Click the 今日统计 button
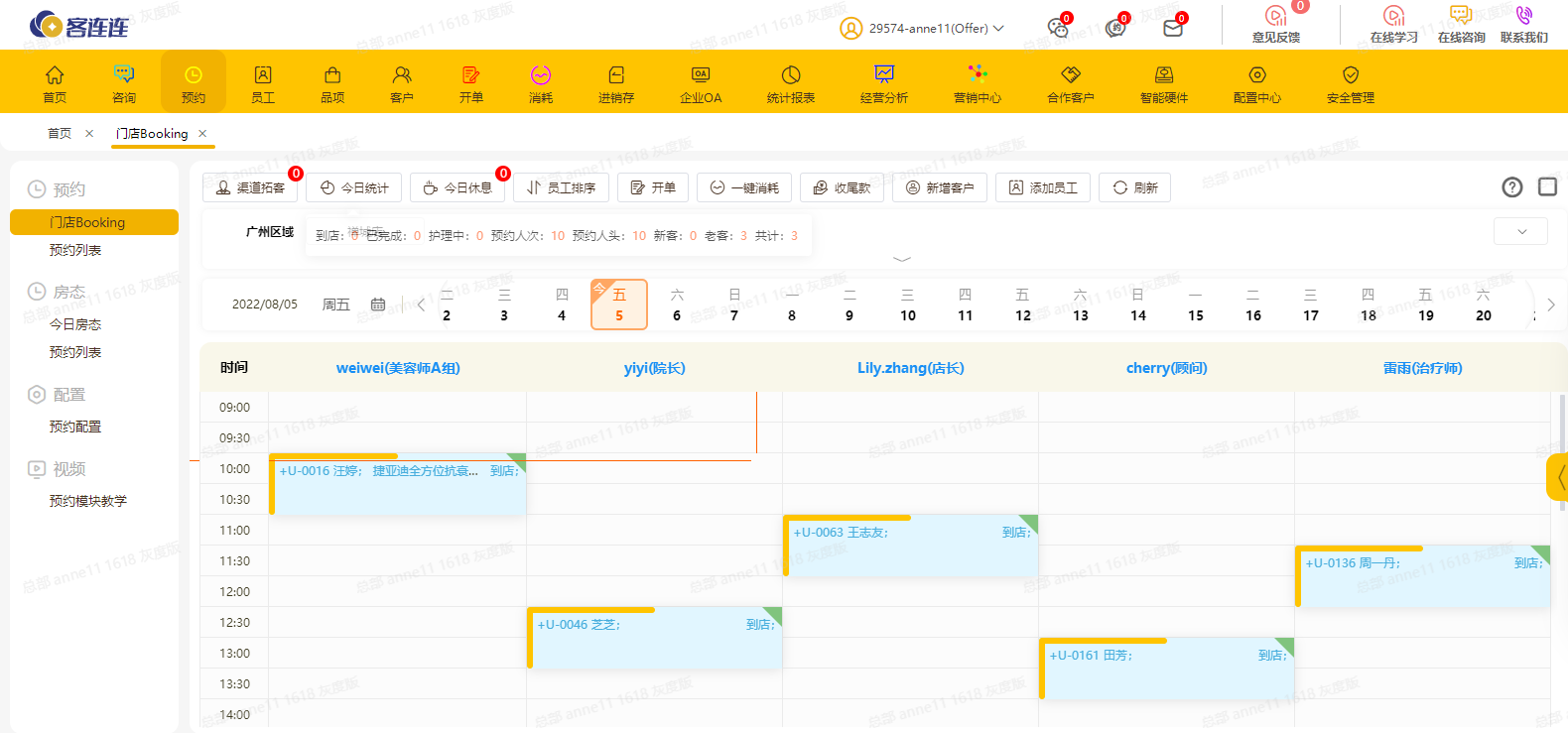The height and width of the screenshot is (733, 1568). tap(354, 187)
